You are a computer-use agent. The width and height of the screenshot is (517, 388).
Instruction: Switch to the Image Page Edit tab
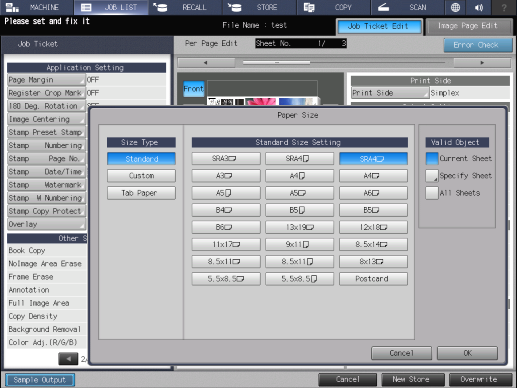(469, 26)
